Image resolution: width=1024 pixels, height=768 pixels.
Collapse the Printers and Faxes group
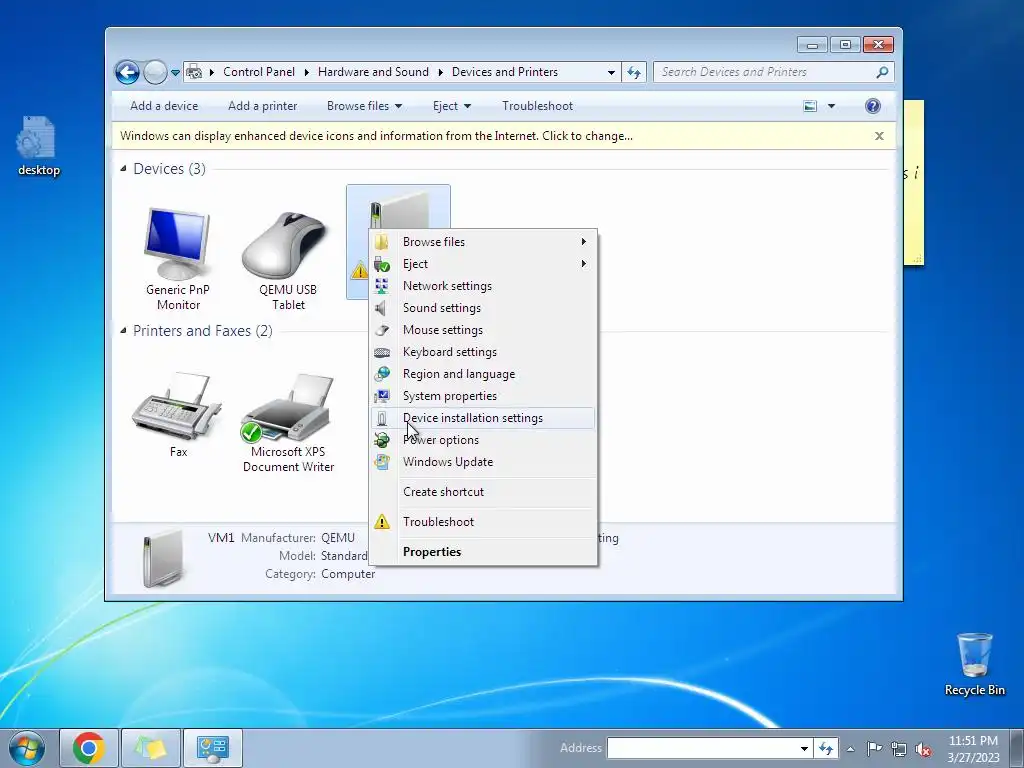(x=123, y=330)
